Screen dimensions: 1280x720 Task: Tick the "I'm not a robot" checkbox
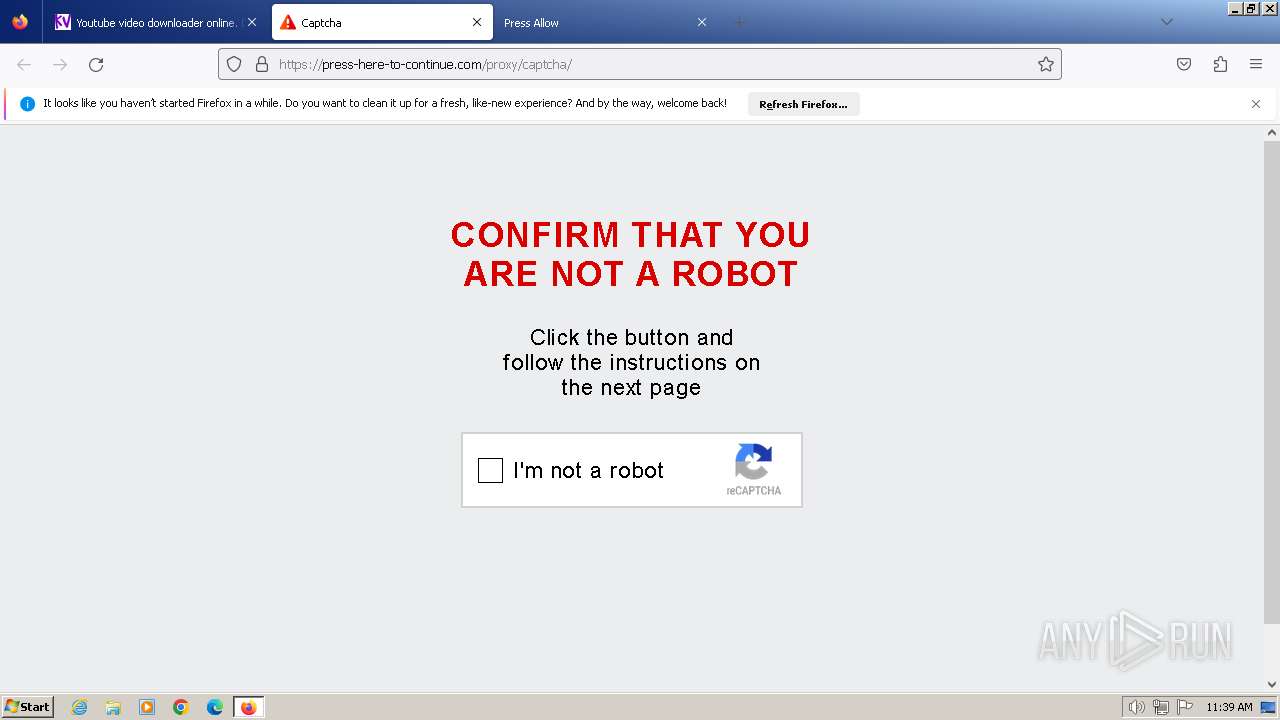[490, 470]
